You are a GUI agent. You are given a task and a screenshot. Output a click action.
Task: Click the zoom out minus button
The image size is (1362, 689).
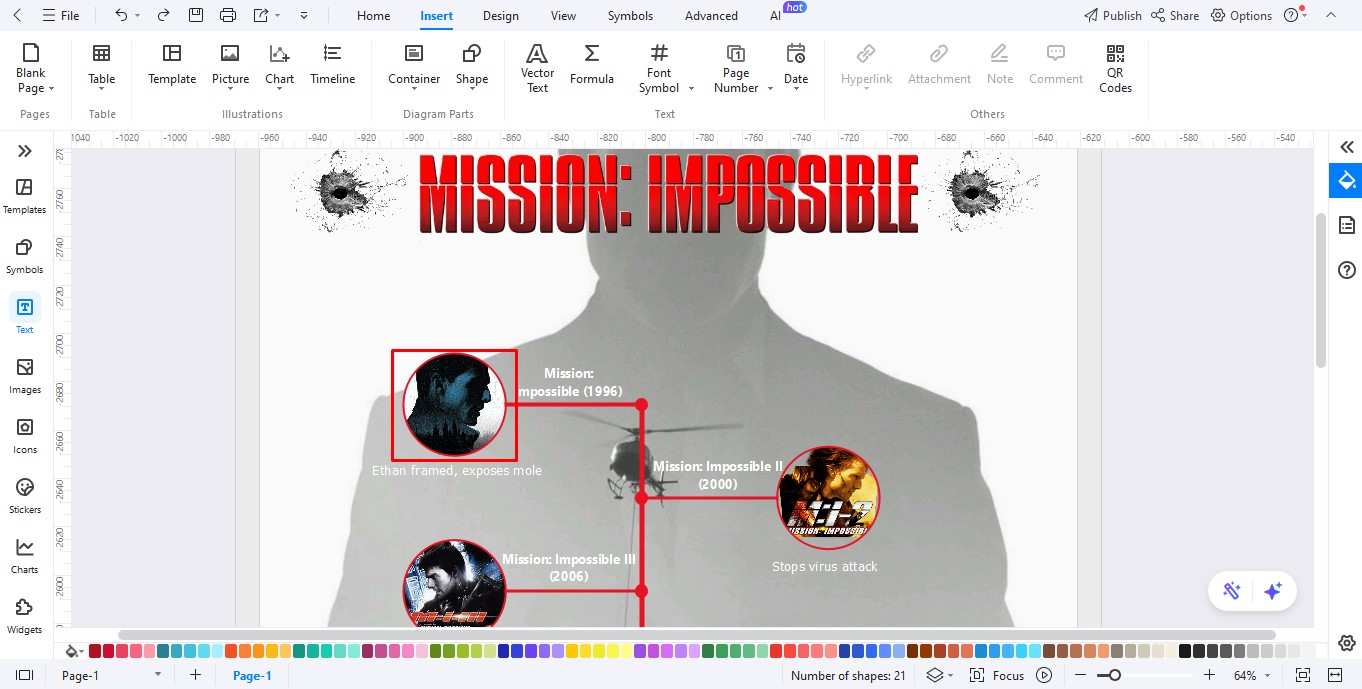point(1080,675)
